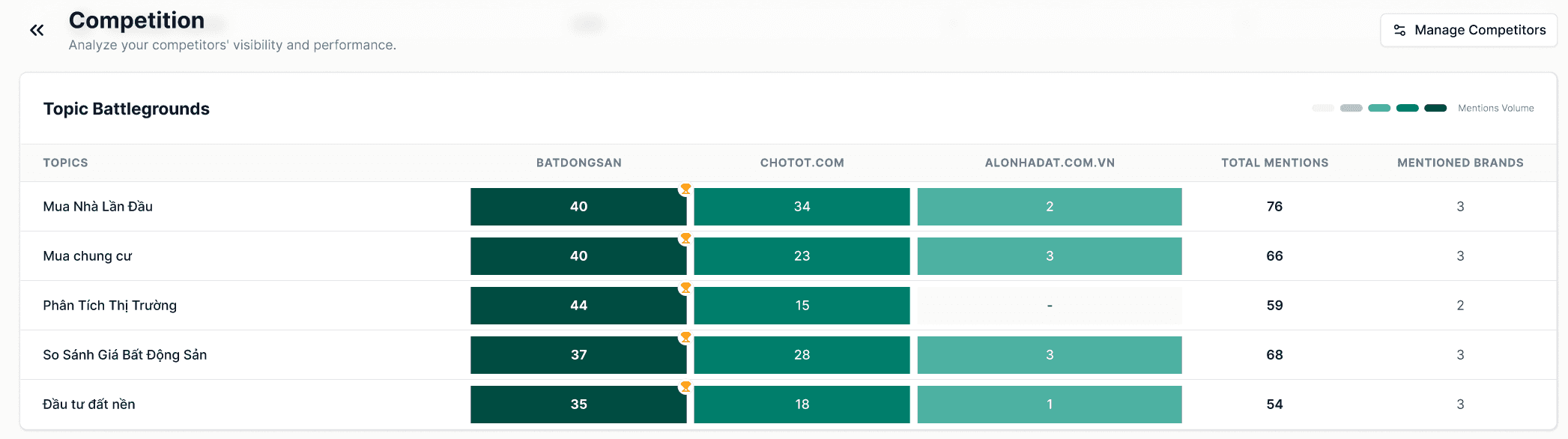
Task: Click the Competition page title
Action: [136, 20]
